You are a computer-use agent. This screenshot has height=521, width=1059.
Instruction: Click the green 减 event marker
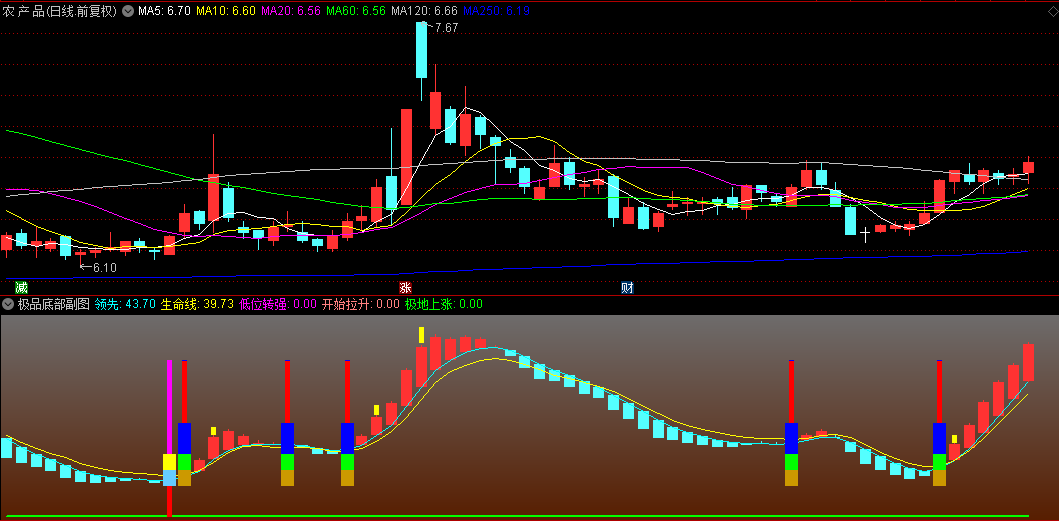pyautogui.click(x=22, y=287)
